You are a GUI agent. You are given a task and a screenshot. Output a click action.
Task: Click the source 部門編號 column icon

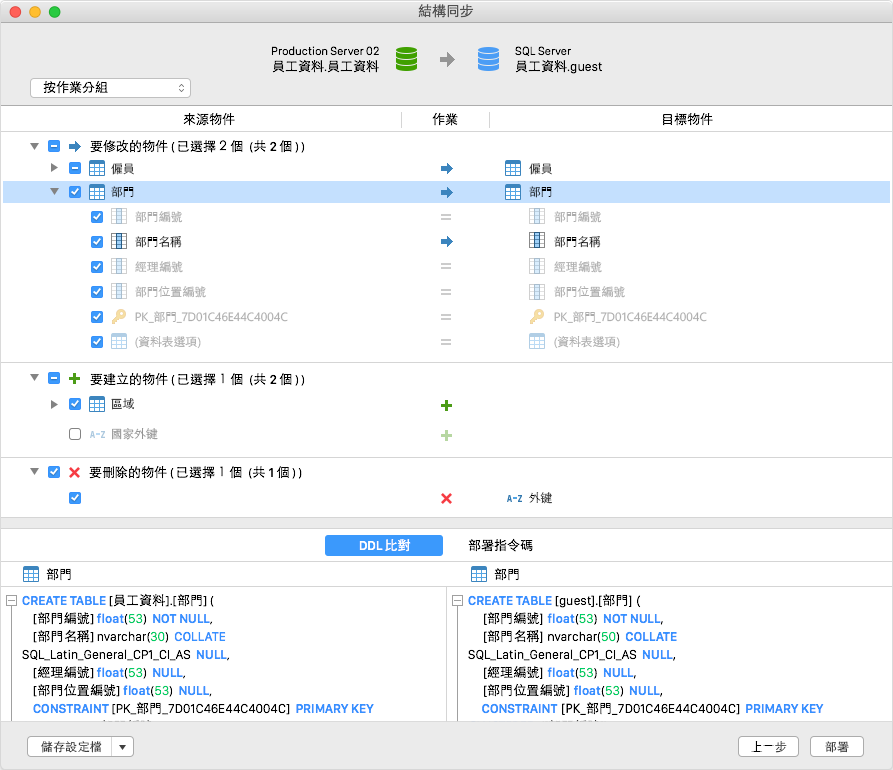(118, 216)
